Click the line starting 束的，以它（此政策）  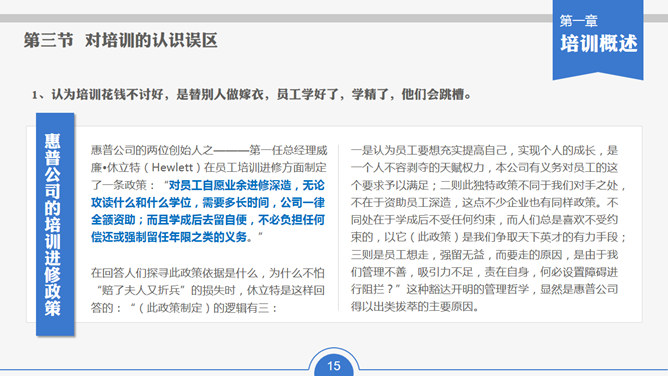point(489,237)
